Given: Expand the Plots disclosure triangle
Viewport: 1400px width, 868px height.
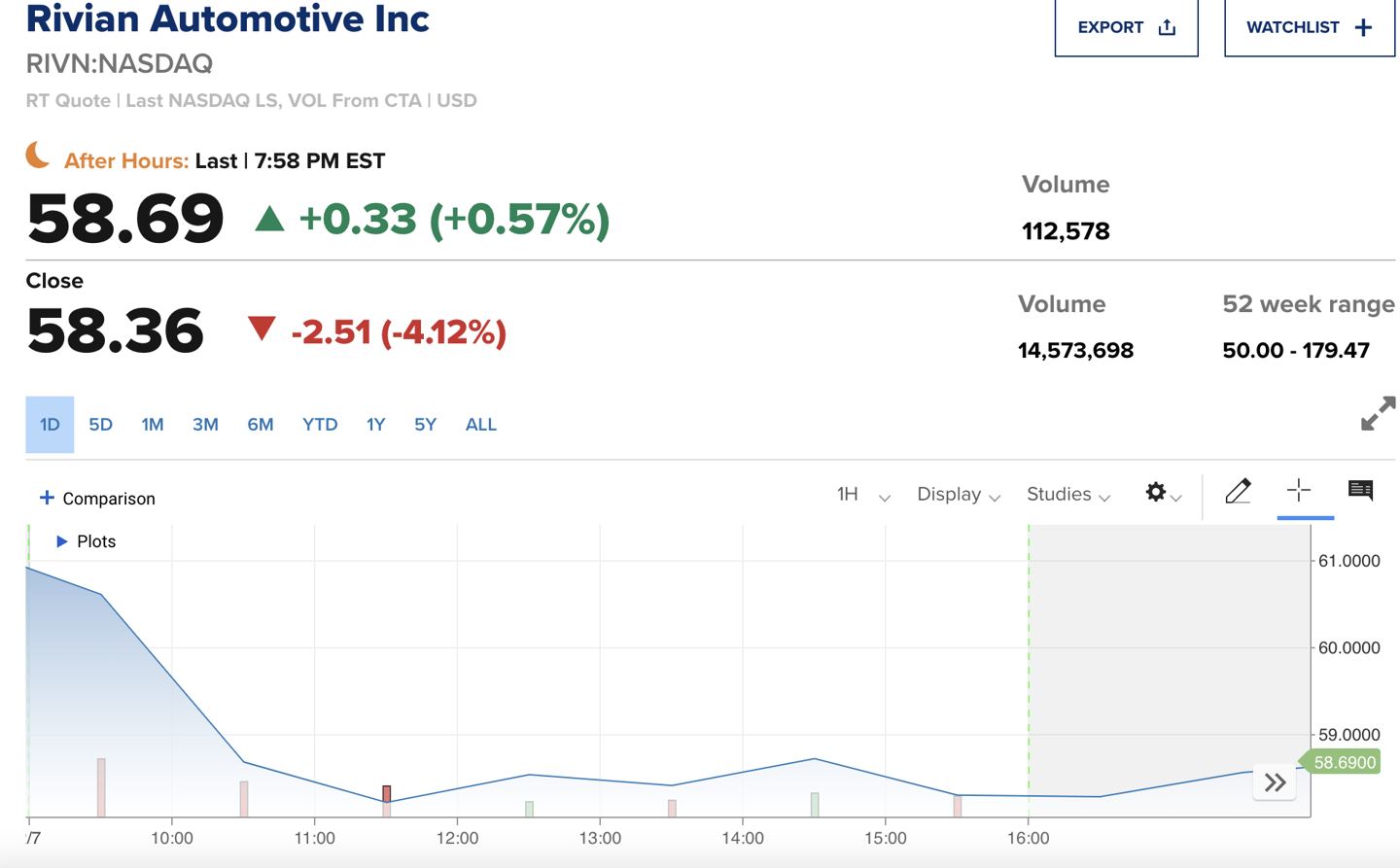Looking at the screenshot, I should click(61, 541).
